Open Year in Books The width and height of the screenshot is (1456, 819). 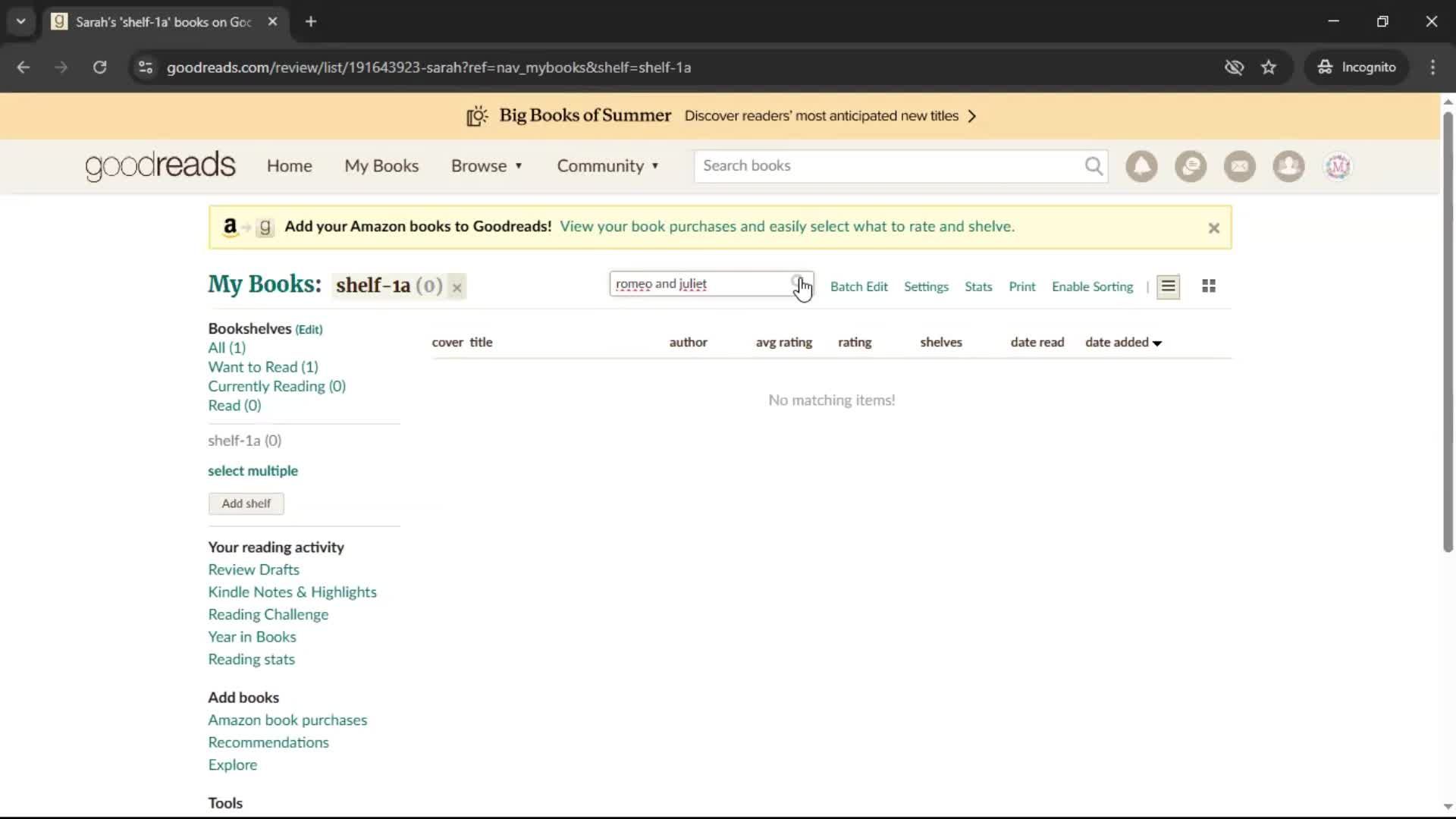coord(252,637)
